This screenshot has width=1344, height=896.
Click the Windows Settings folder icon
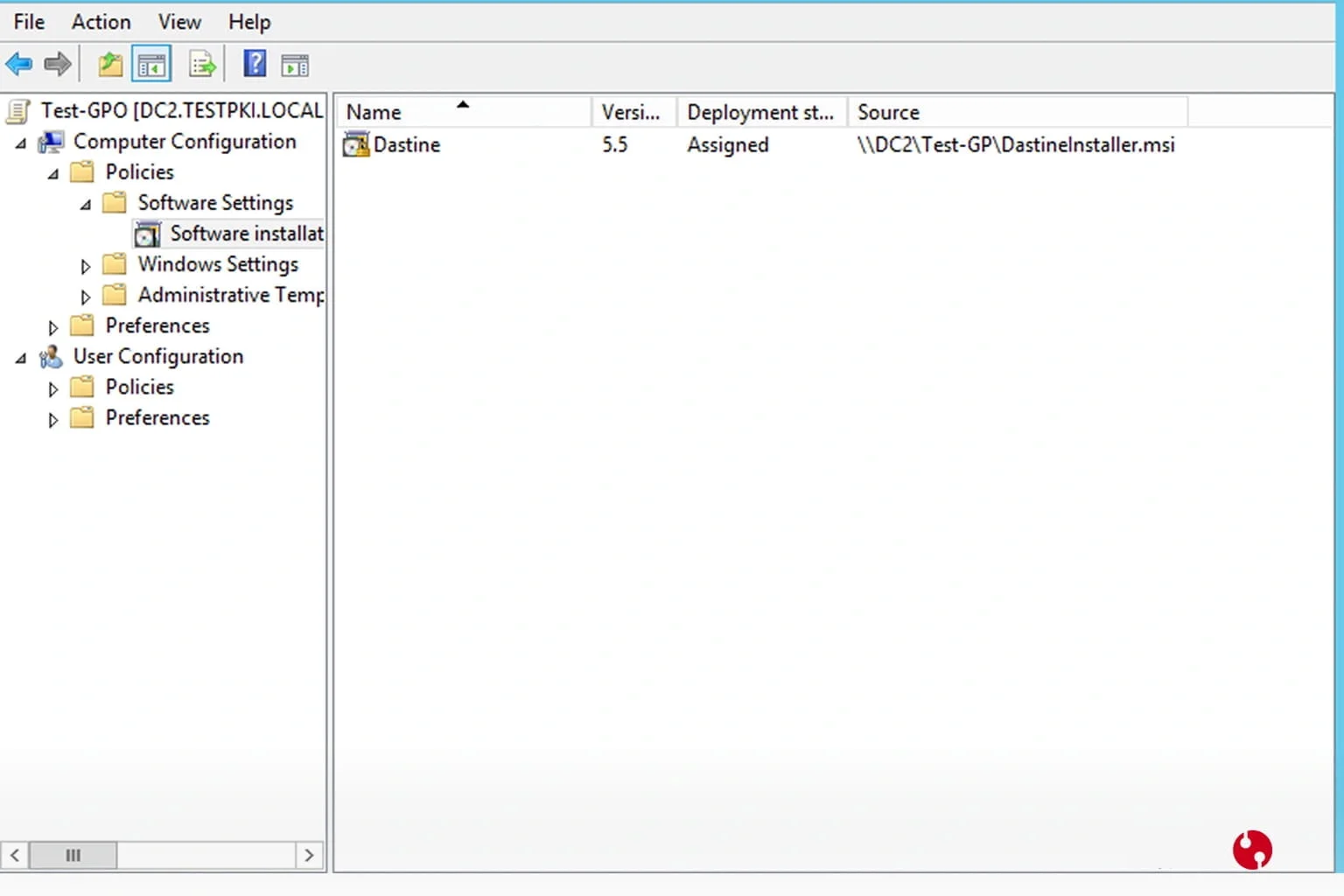click(x=115, y=264)
